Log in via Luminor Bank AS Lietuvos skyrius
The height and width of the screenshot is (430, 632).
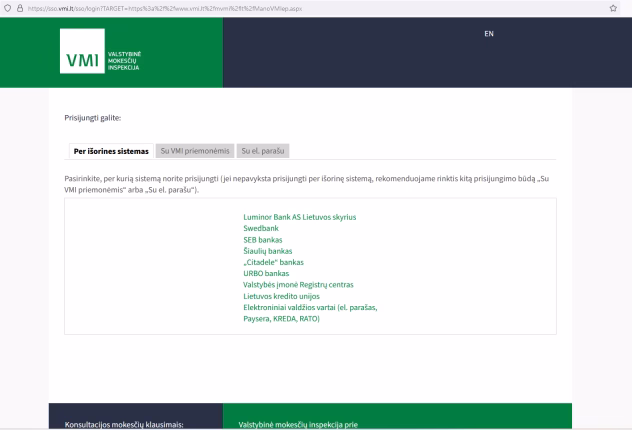point(299,217)
